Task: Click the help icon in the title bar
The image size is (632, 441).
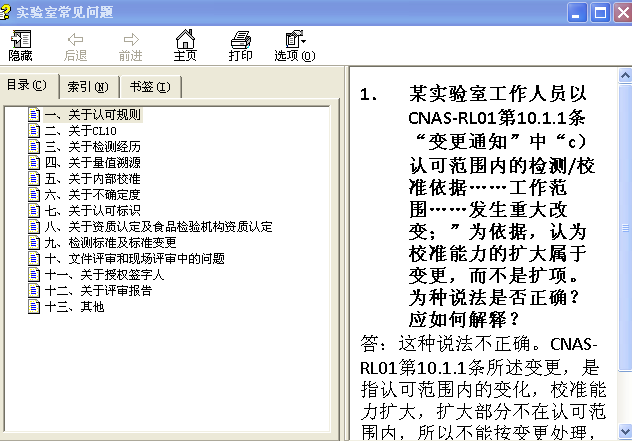Action: click(5, 12)
